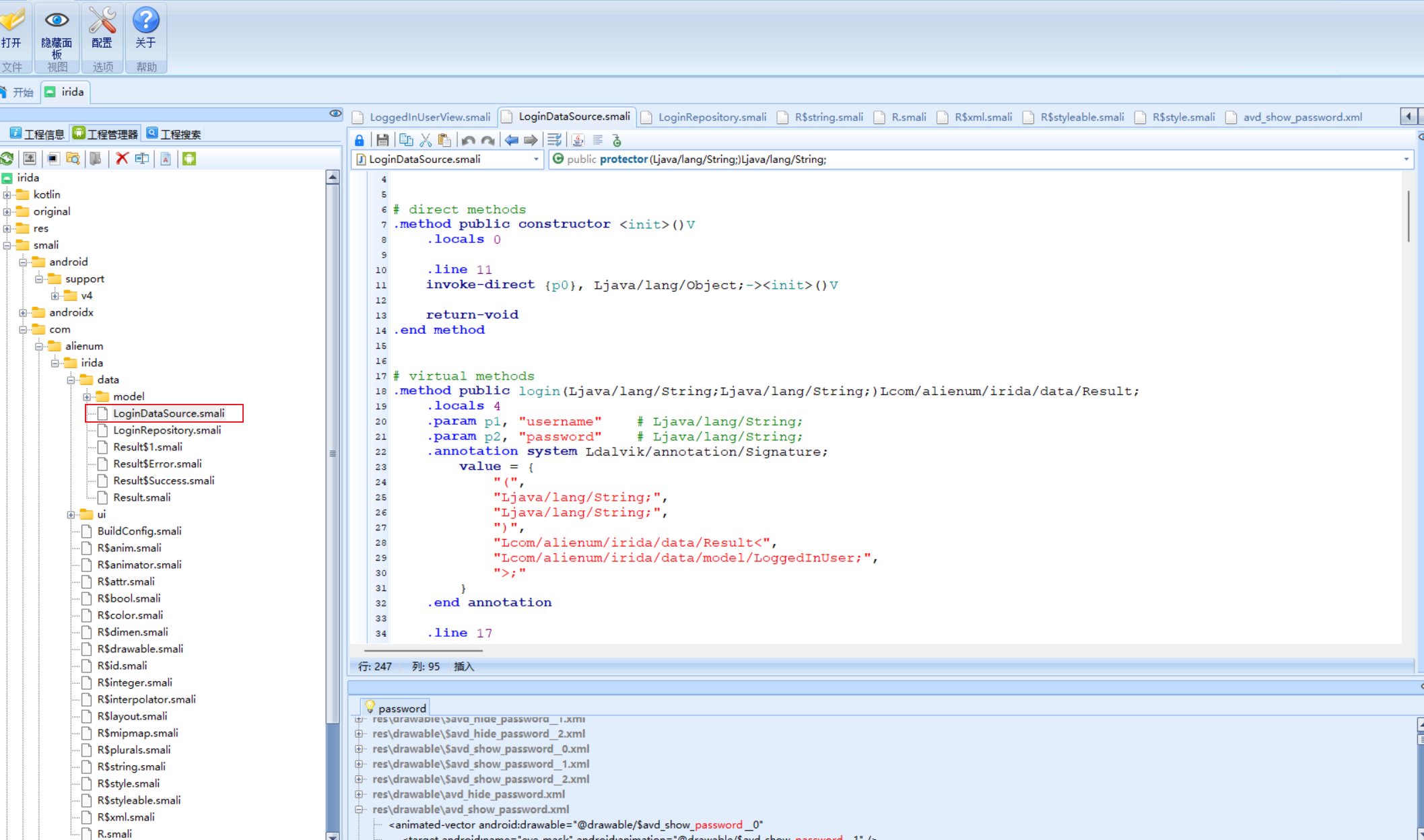Viewport: 1424px width, 840px height.
Task: Expand the res folder
Action: coord(7,228)
